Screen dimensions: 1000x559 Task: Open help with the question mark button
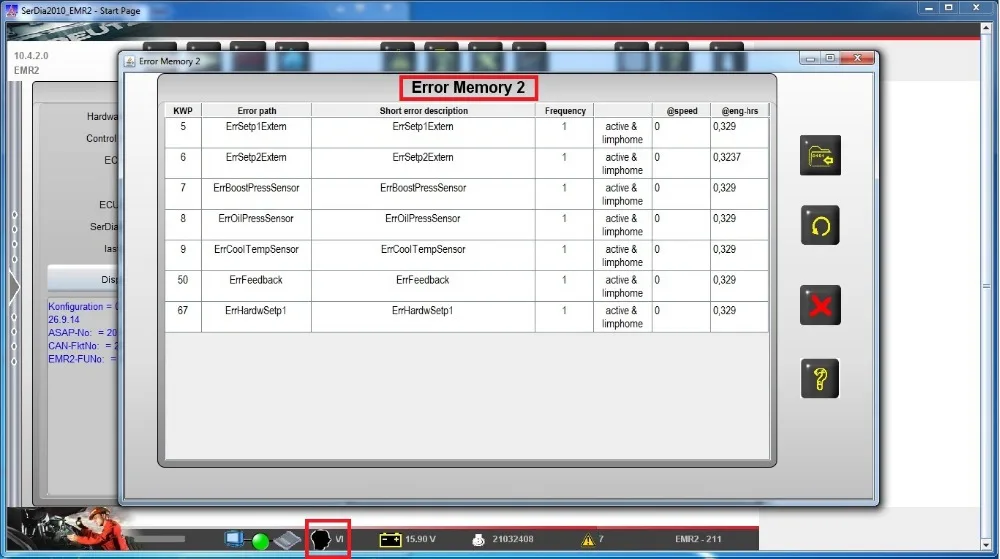(820, 379)
